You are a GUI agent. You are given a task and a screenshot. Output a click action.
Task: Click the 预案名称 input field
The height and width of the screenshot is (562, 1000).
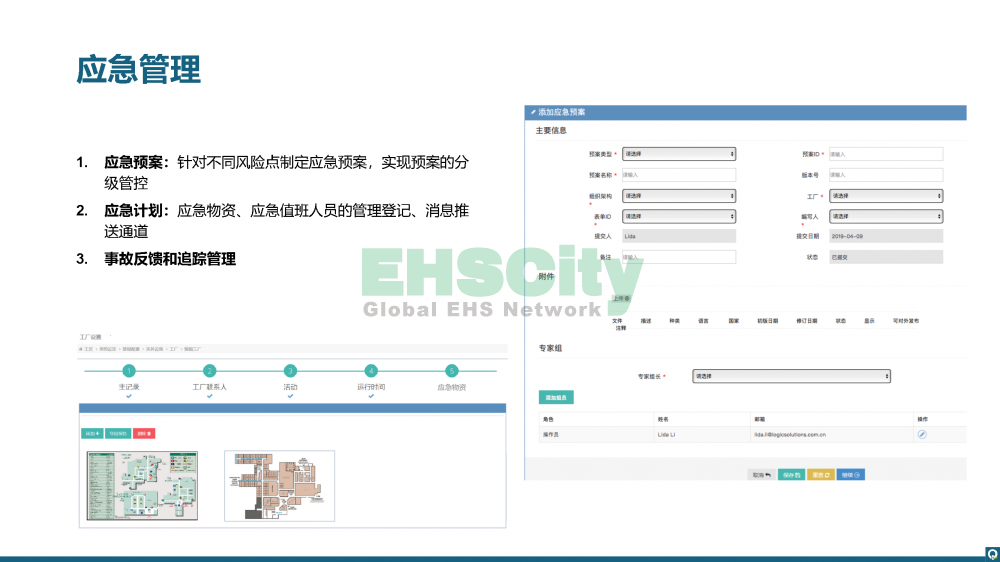coord(678,175)
